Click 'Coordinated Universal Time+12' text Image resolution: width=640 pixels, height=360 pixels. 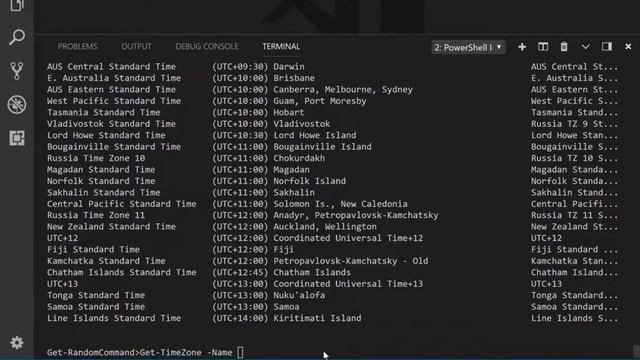348,238
